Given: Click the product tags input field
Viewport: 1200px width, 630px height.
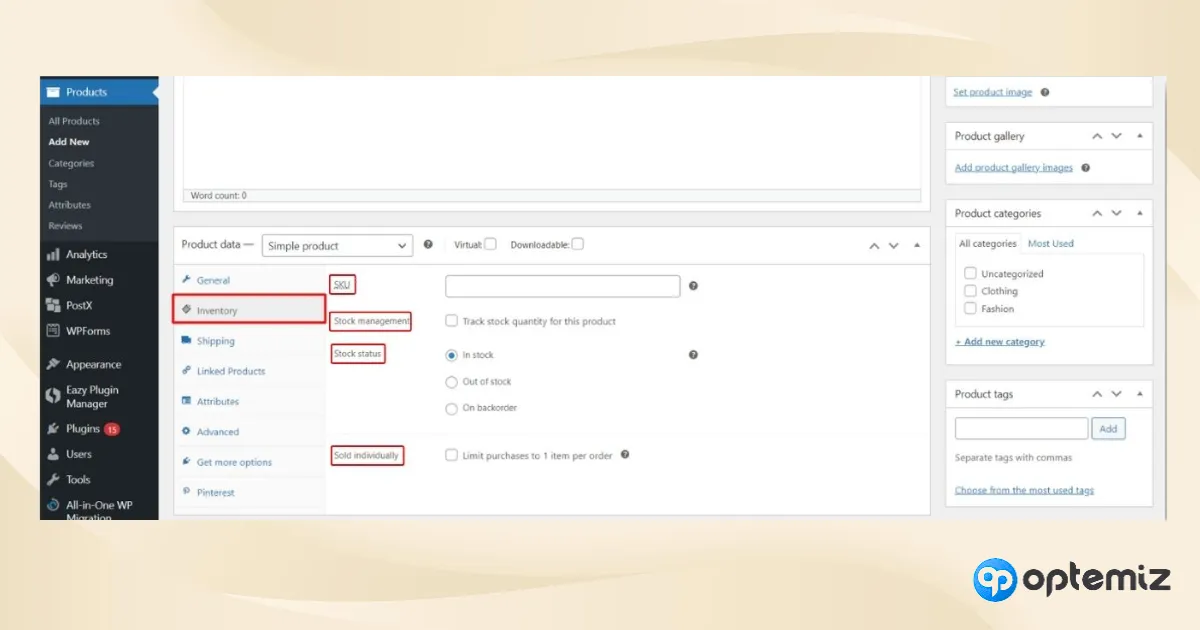Looking at the screenshot, I should (1021, 429).
